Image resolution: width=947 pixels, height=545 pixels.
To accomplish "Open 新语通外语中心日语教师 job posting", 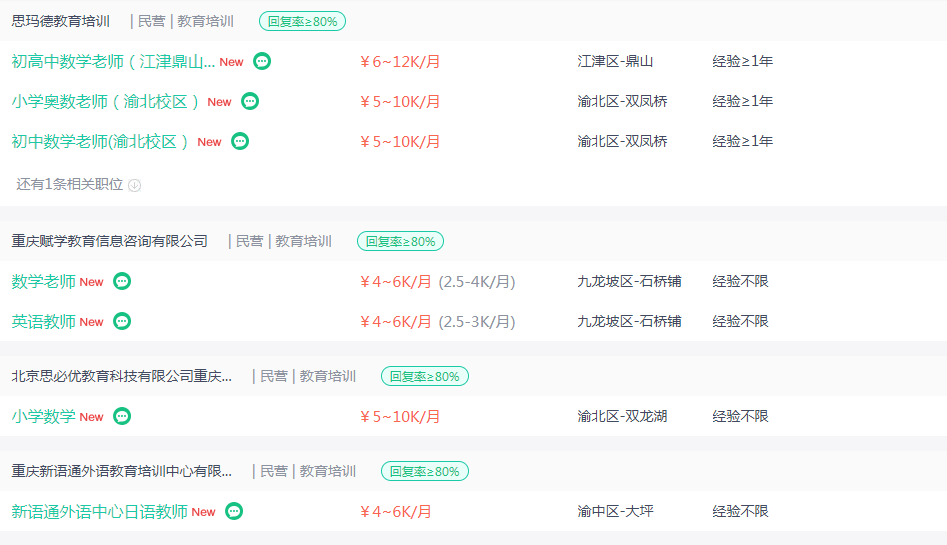I will pyautogui.click(x=100, y=512).
